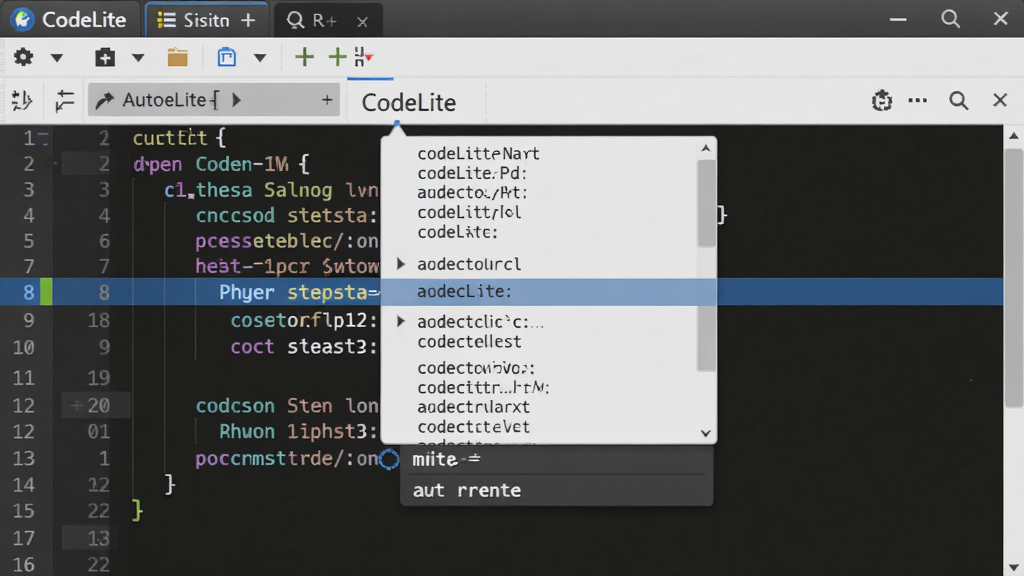The height and width of the screenshot is (576, 1024).
Task: Click the indent lines icon in second toolbar
Action: (64, 101)
